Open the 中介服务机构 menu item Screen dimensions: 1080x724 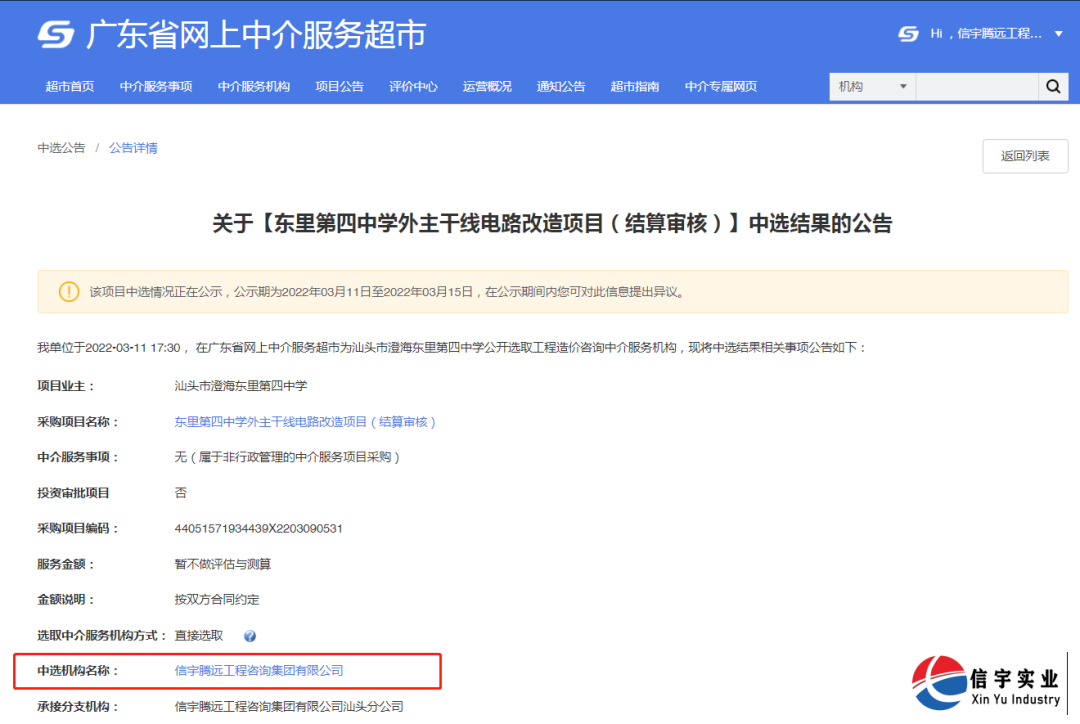(x=254, y=87)
